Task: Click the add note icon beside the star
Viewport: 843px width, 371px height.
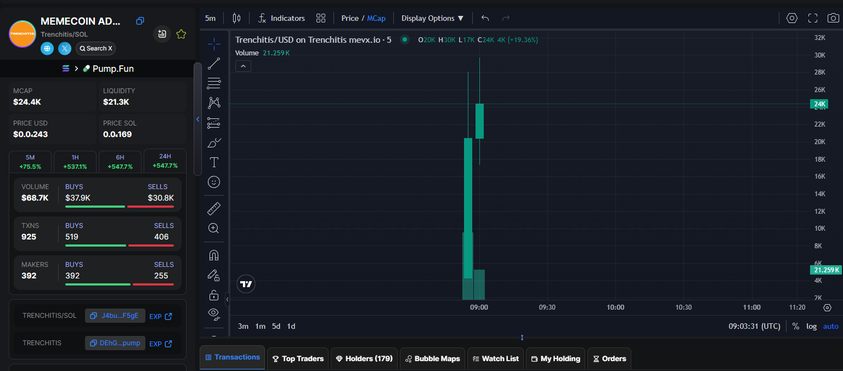Action: tap(162, 34)
